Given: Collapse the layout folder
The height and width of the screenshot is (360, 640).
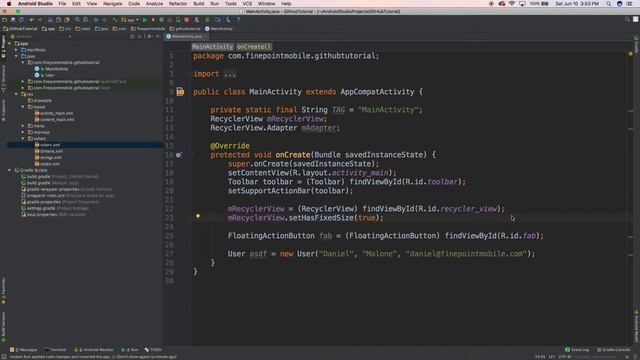Looking at the screenshot, I should [23, 107].
